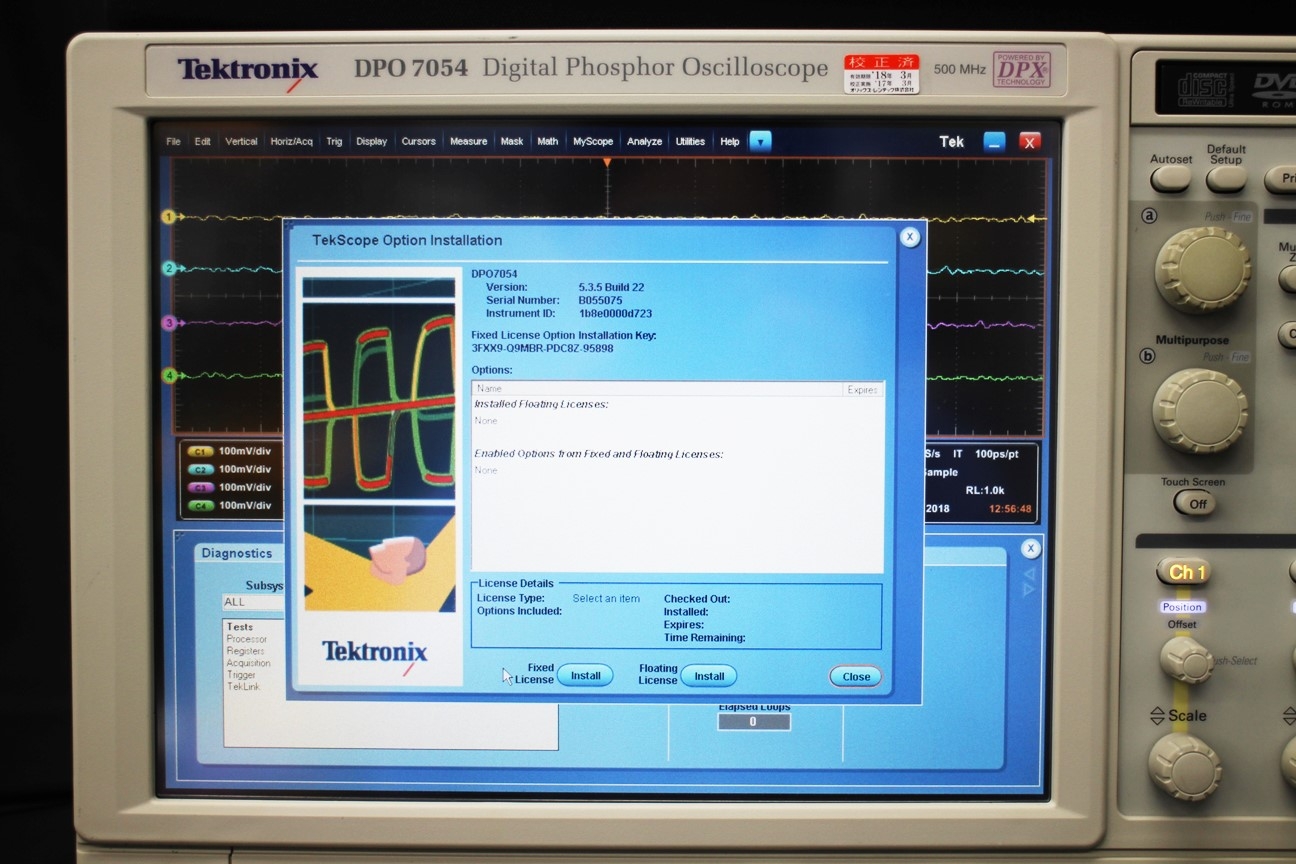1296x864 pixels.
Task: Click the Fixed License Option Installation Key text
Action: click(x=564, y=336)
